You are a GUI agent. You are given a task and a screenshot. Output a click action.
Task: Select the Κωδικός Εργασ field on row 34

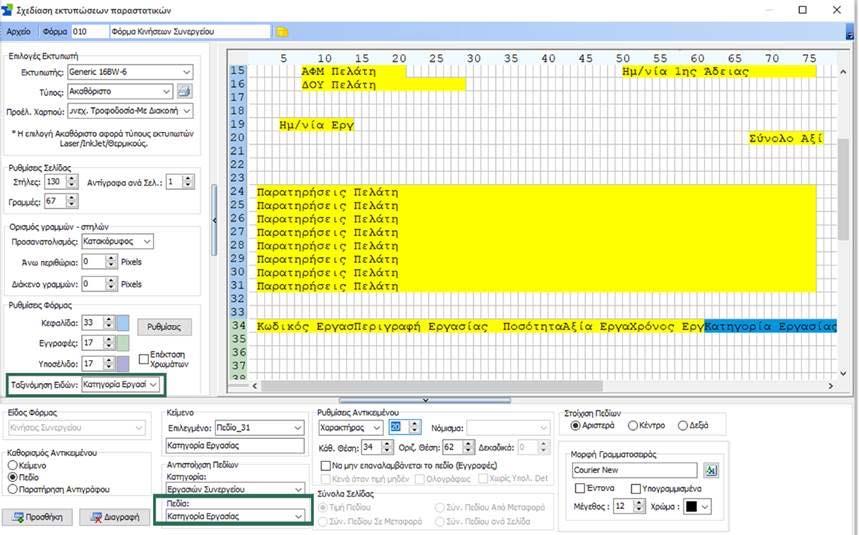(305, 326)
